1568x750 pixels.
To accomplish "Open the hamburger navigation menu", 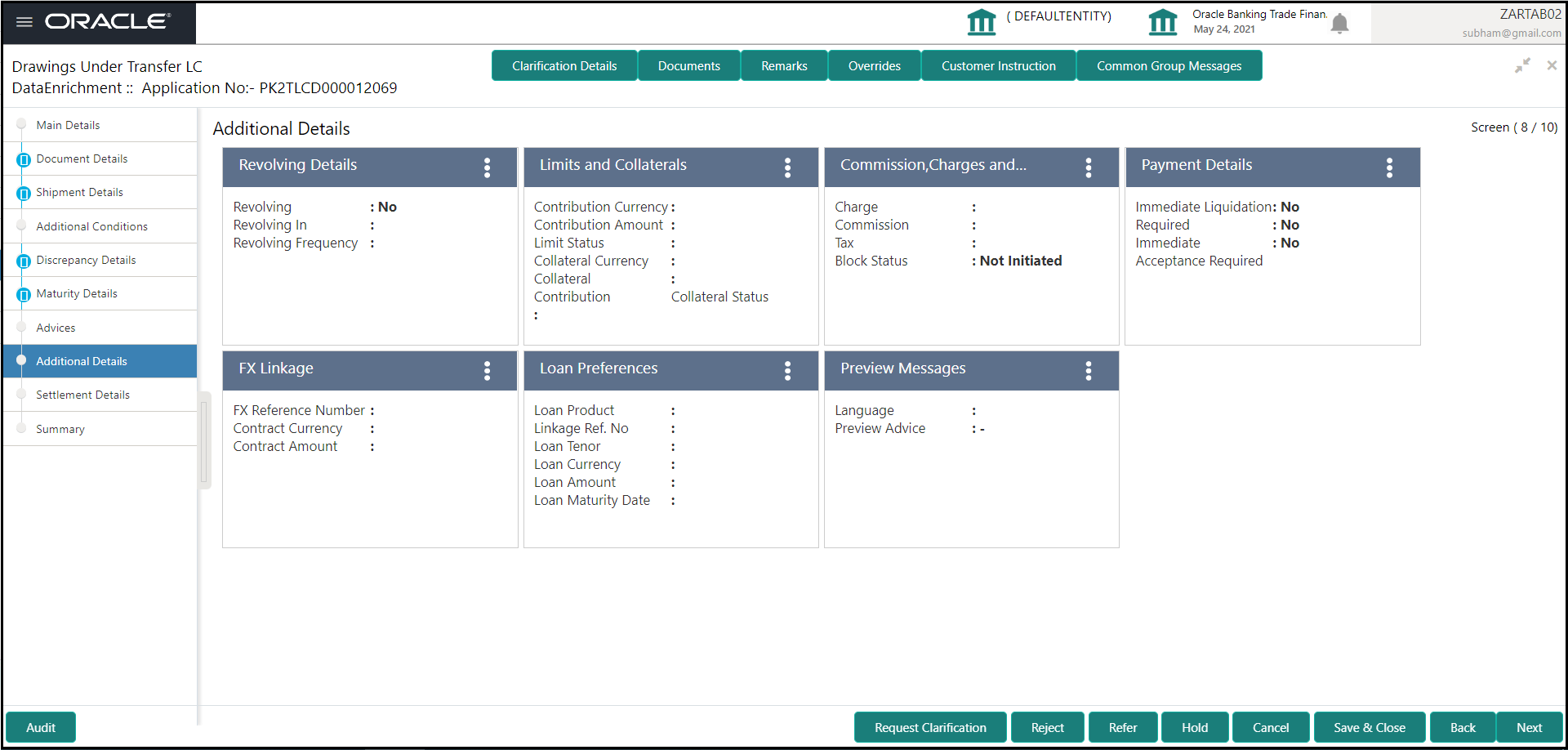I will [x=24, y=22].
